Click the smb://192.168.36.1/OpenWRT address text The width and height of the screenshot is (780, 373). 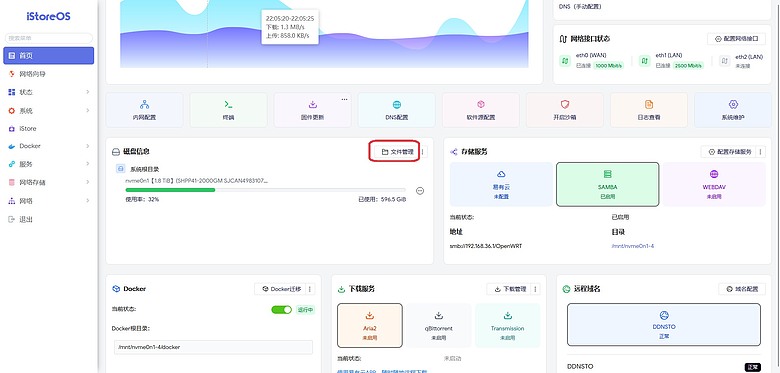(x=486, y=246)
